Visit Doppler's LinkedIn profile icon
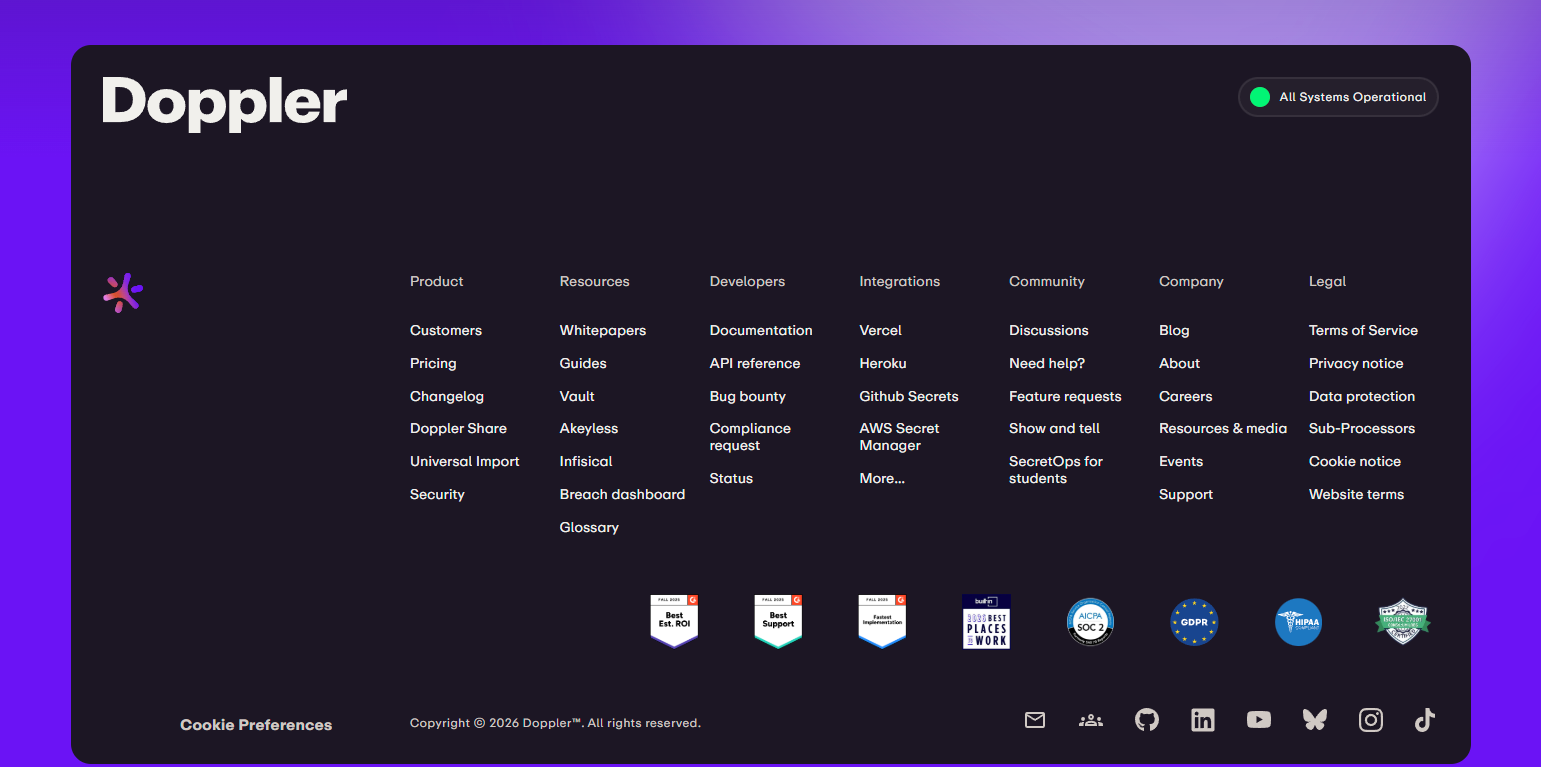 (1202, 719)
